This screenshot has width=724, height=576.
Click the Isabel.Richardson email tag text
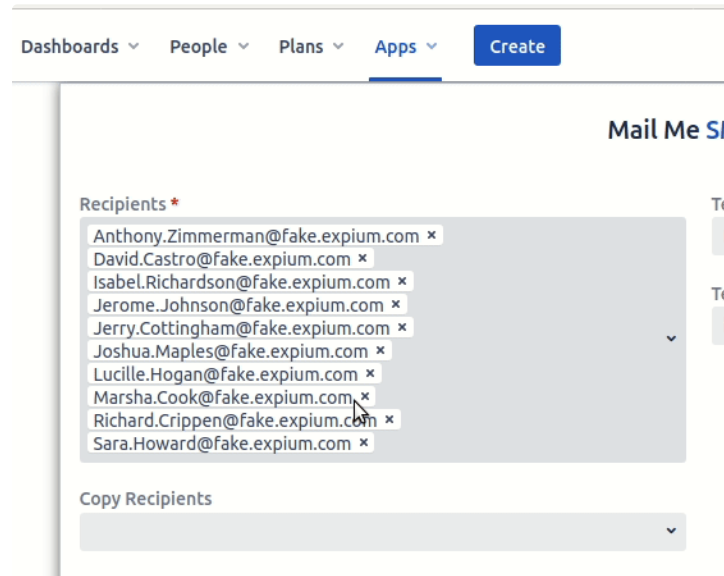tap(241, 282)
